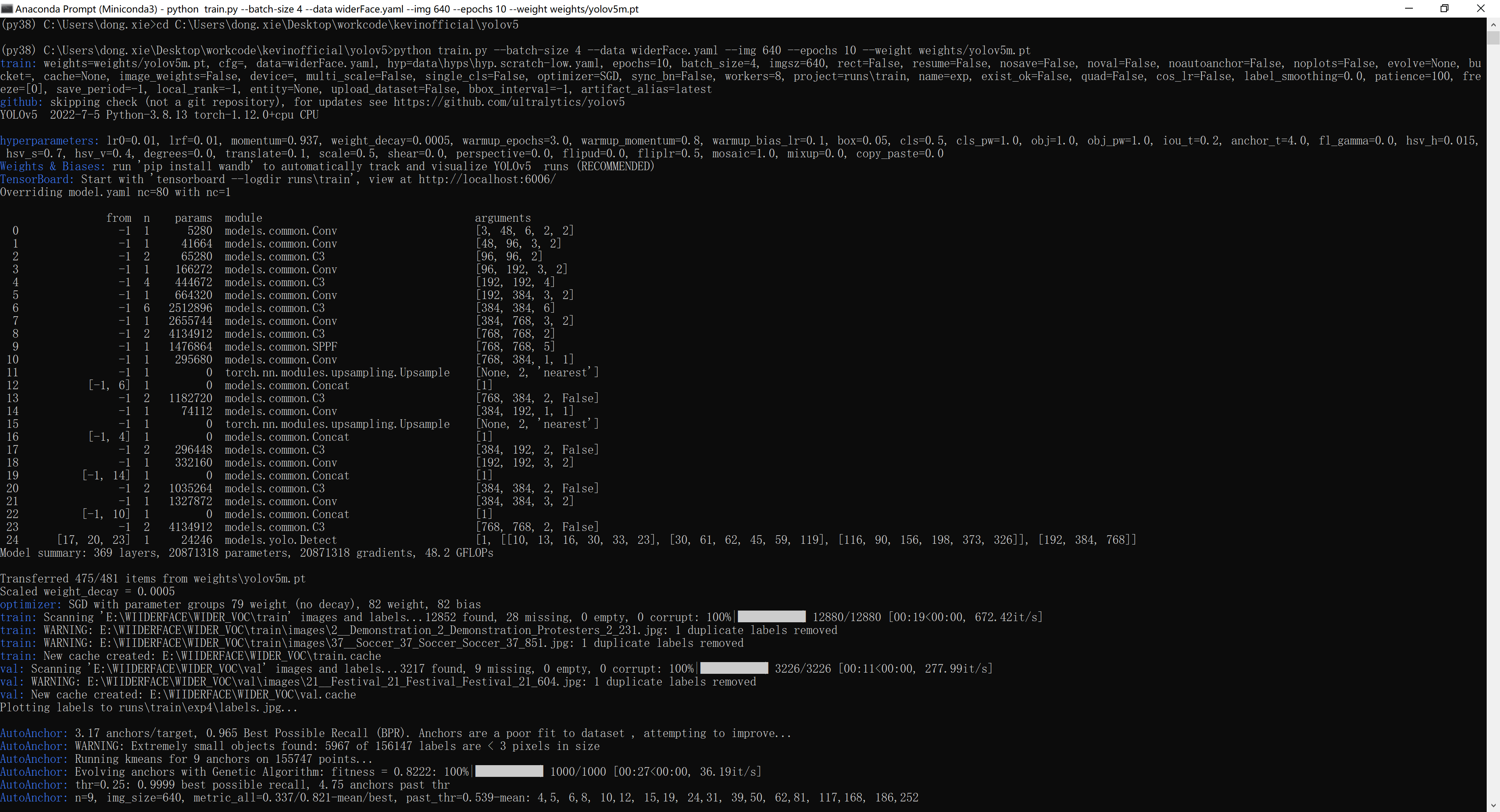
Task: Open the ultralytics yolov5 GitHub link
Action: point(509,102)
